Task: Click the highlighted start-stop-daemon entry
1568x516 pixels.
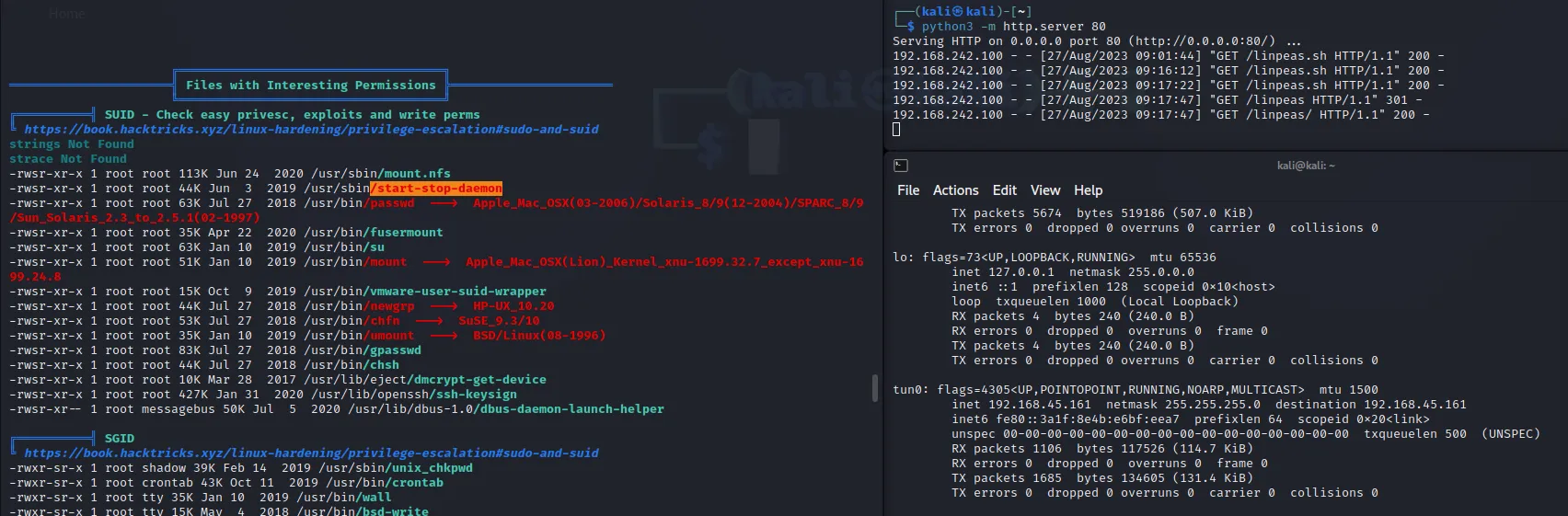Action: point(436,189)
